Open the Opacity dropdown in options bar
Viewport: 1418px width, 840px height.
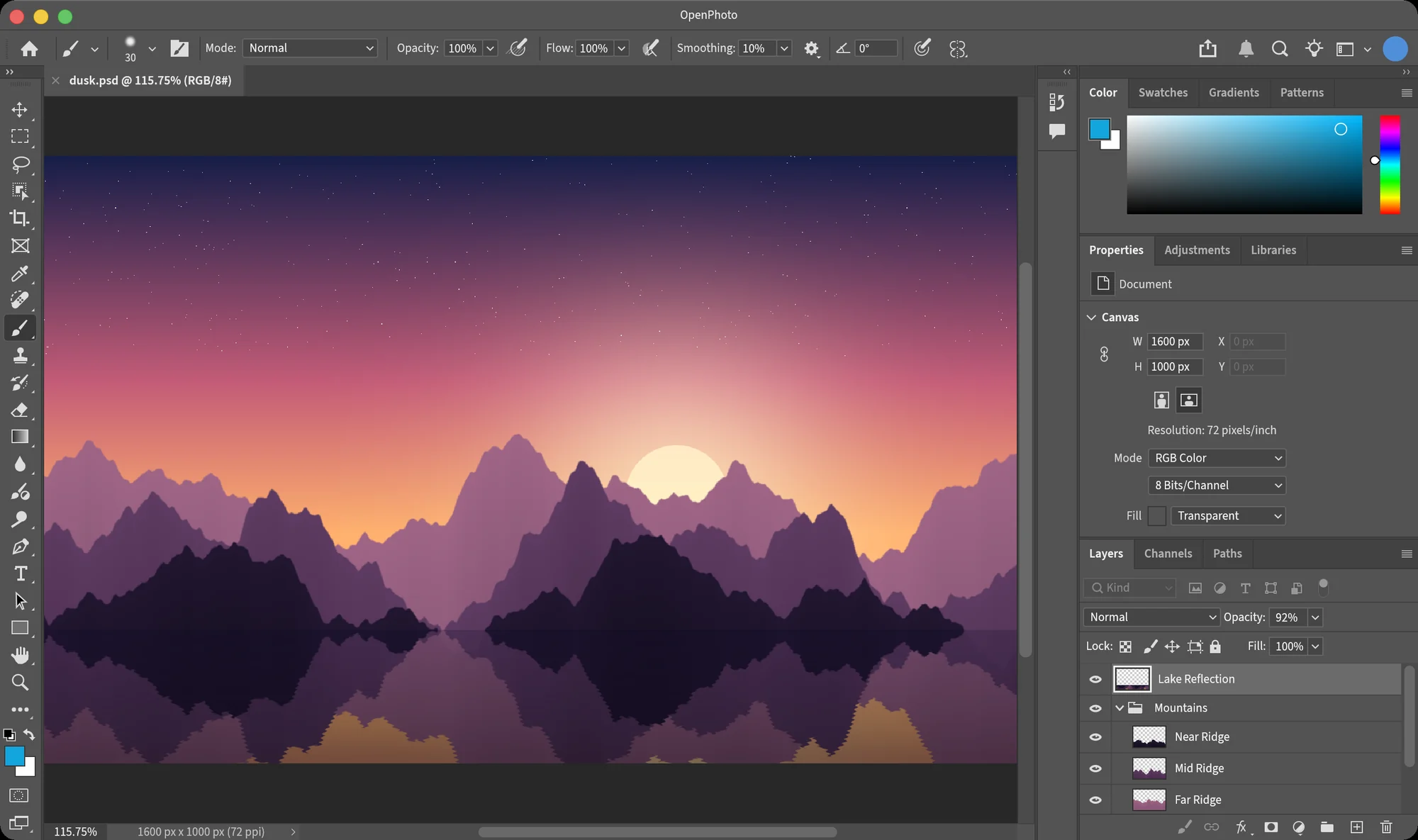[x=490, y=48]
